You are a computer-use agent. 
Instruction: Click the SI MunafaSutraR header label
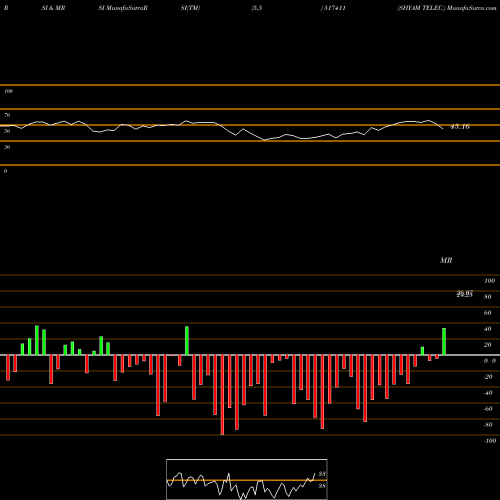[123, 8]
